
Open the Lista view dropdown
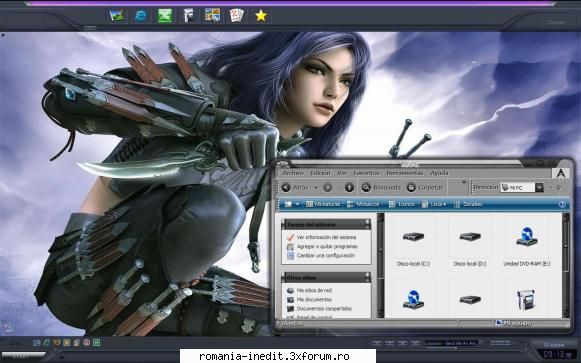click(x=434, y=204)
